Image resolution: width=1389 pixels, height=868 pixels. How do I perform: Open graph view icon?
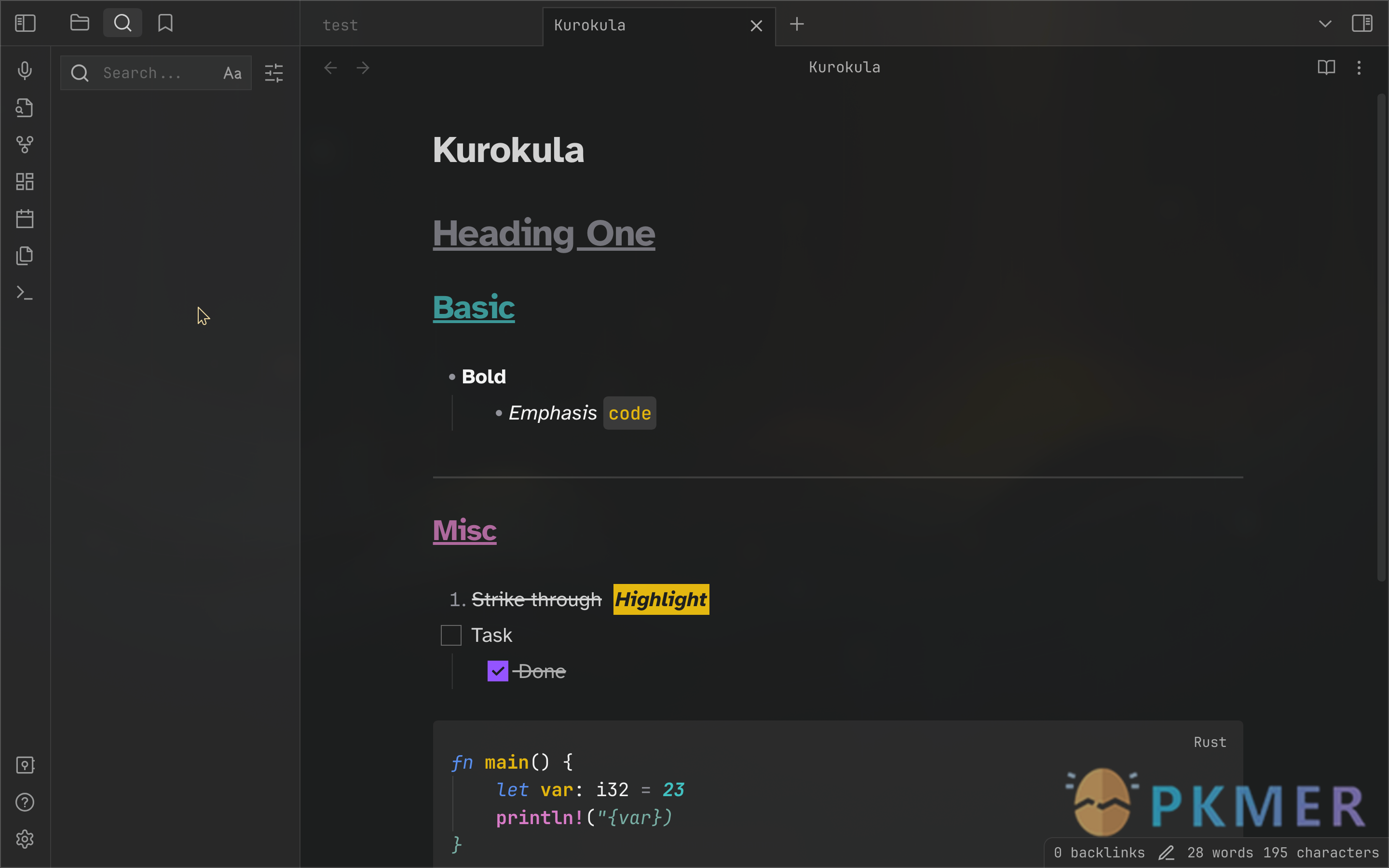25,145
